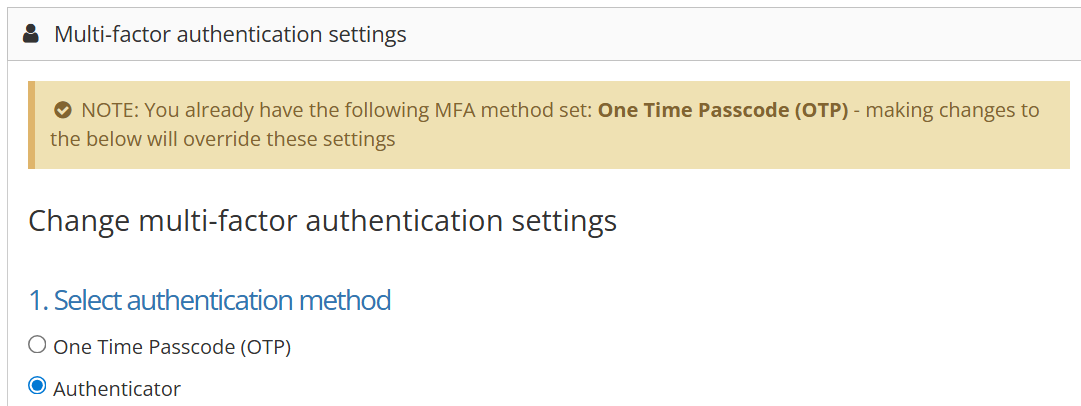The image size is (1081, 406).
Task: Click the bold "One Time Passcode (OTP)" note text
Action: click(x=723, y=110)
